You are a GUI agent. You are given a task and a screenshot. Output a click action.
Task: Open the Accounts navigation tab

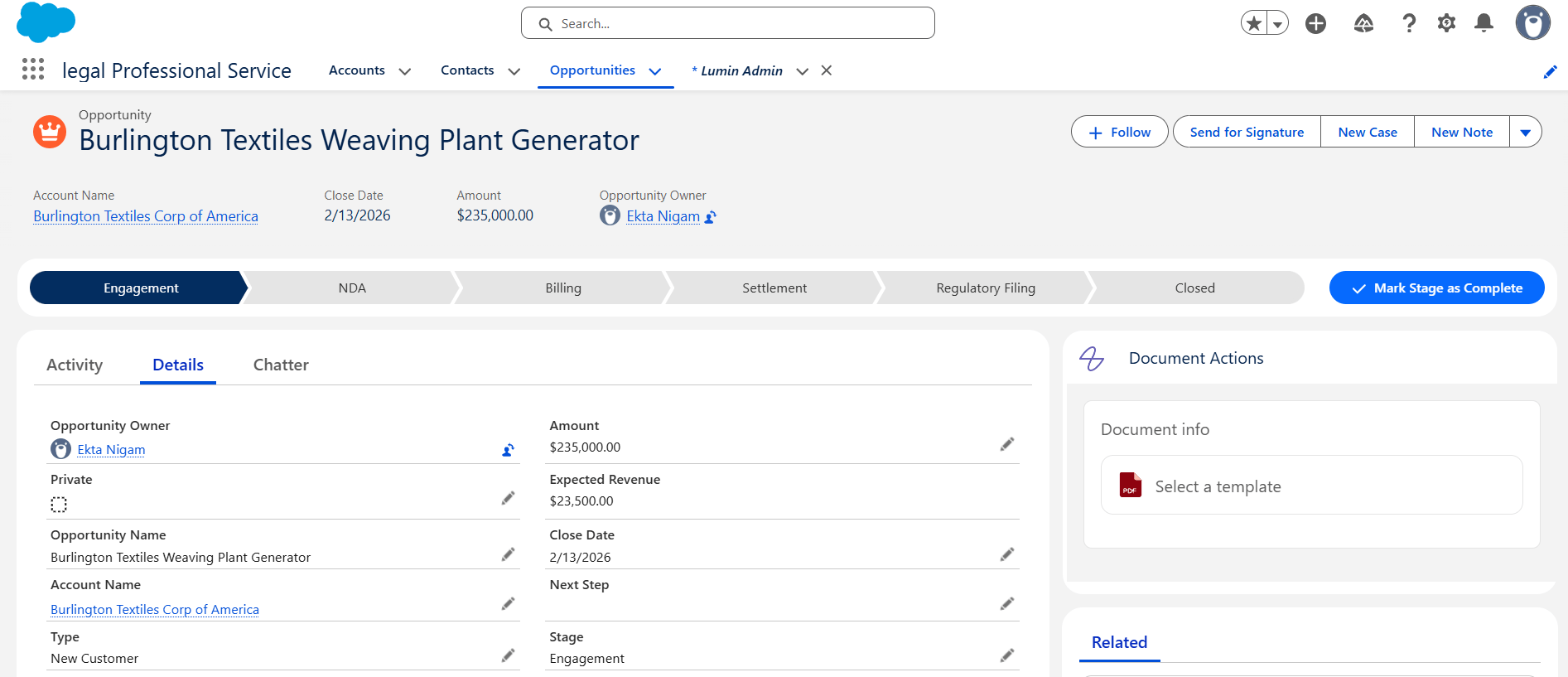(357, 70)
